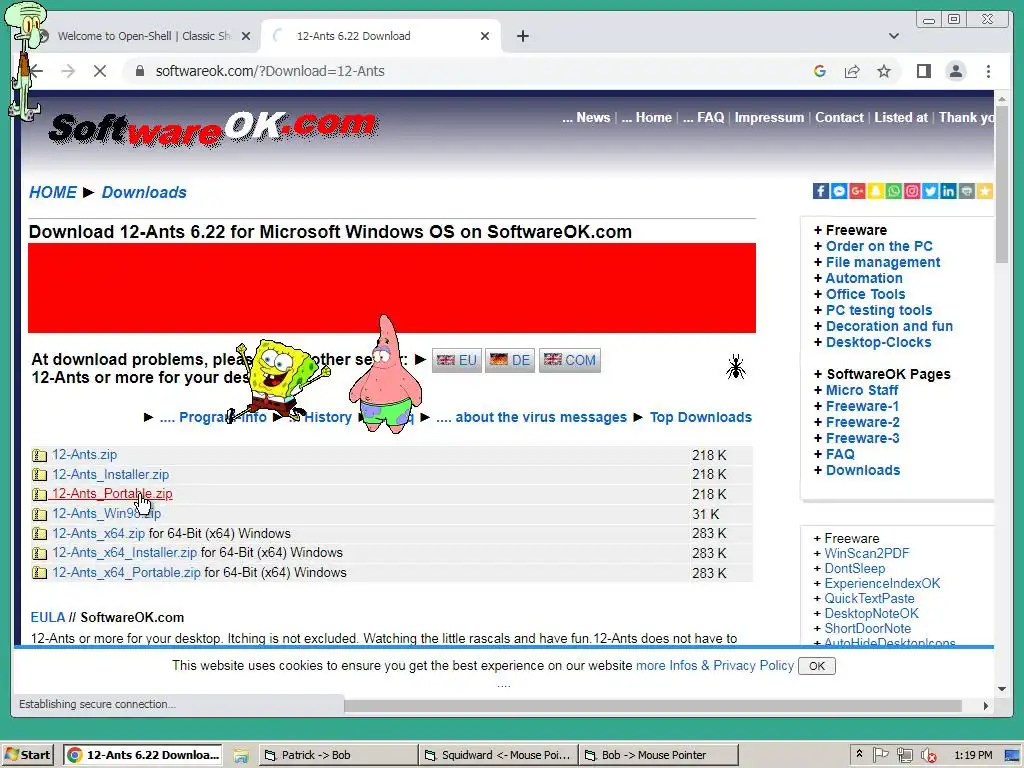Download 12-Ants_Installer.zip
The height and width of the screenshot is (768, 1024).
point(110,474)
